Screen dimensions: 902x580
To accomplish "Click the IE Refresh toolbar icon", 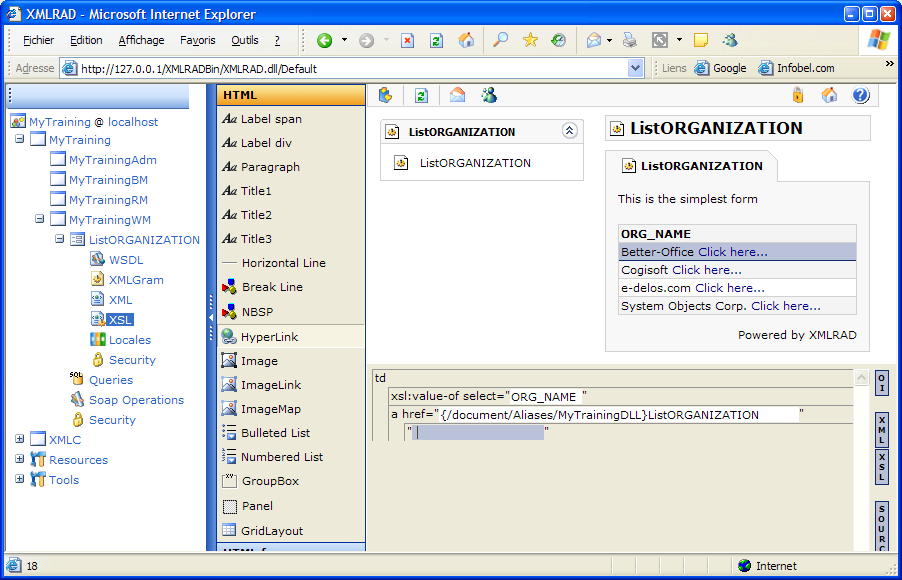I will click(436, 41).
